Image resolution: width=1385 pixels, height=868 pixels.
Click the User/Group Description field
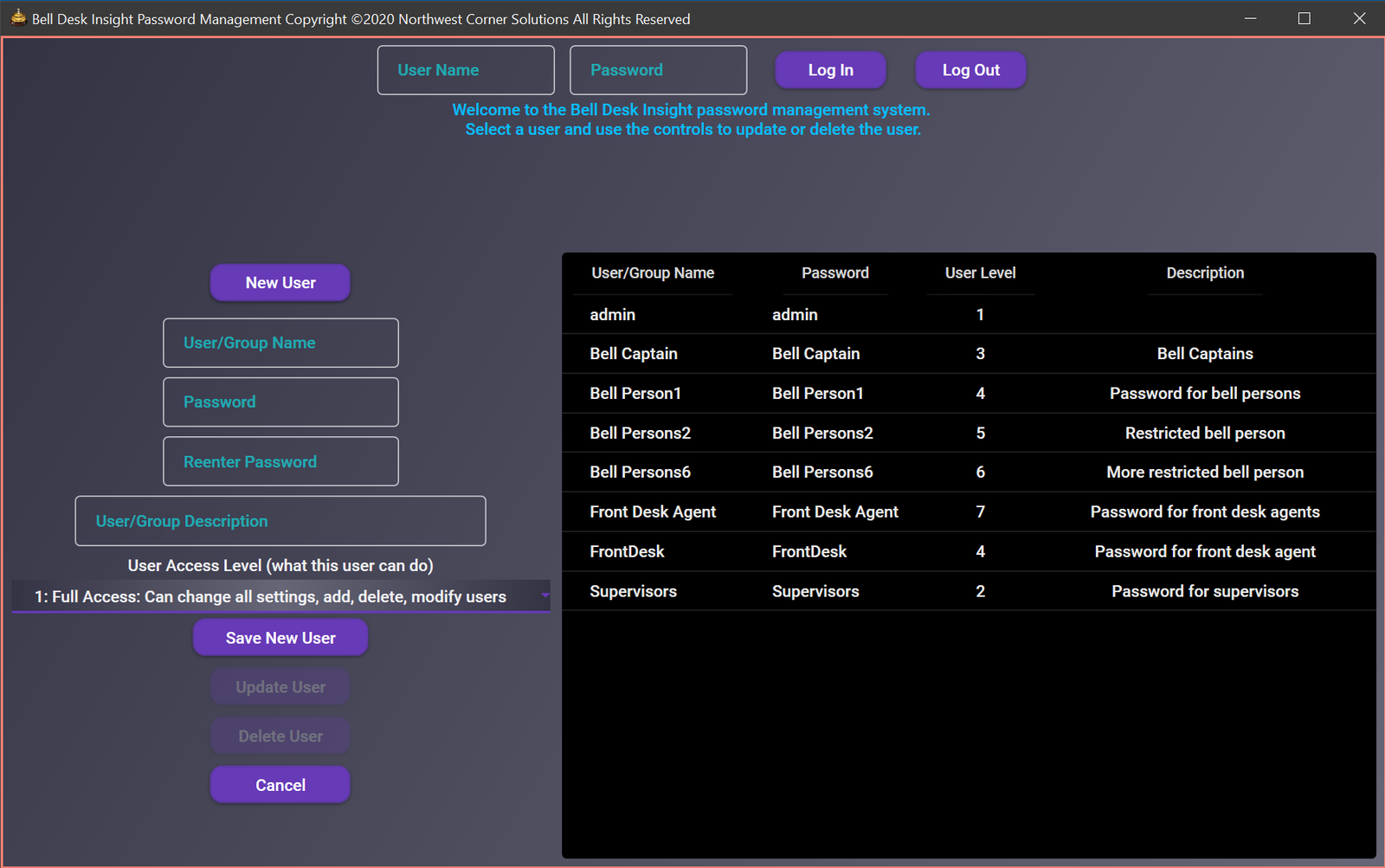pyautogui.click(x=280, y=521)
